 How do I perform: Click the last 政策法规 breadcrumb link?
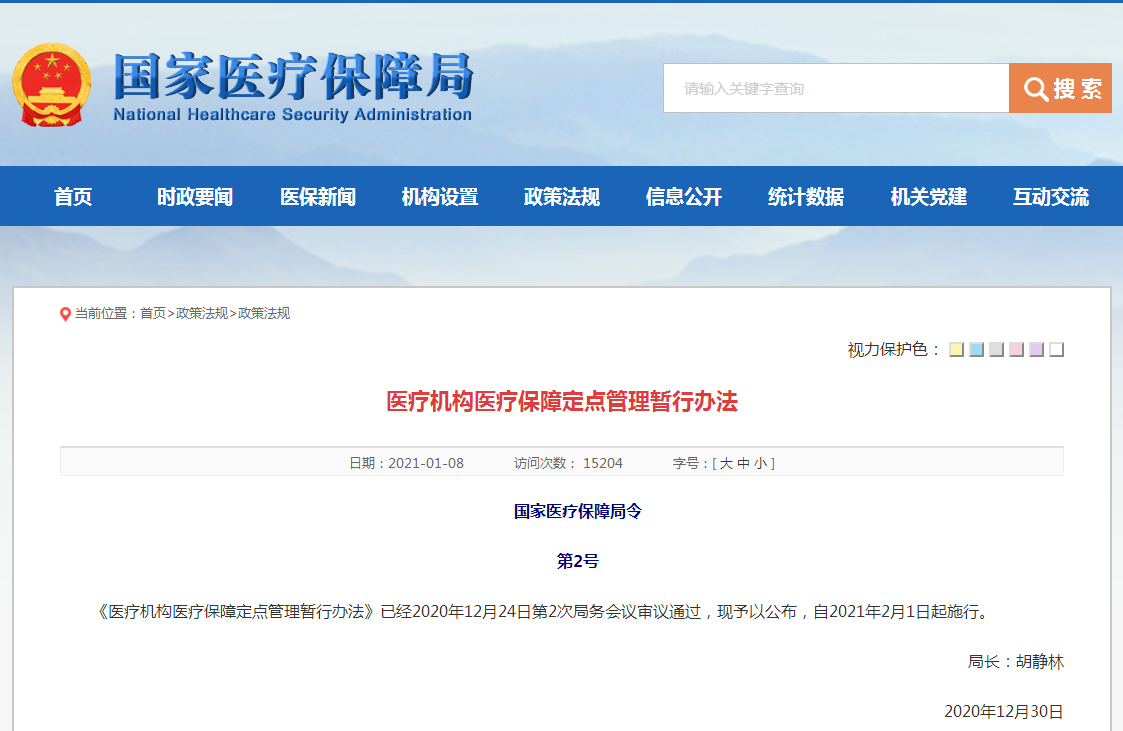(x=264, y=314)
